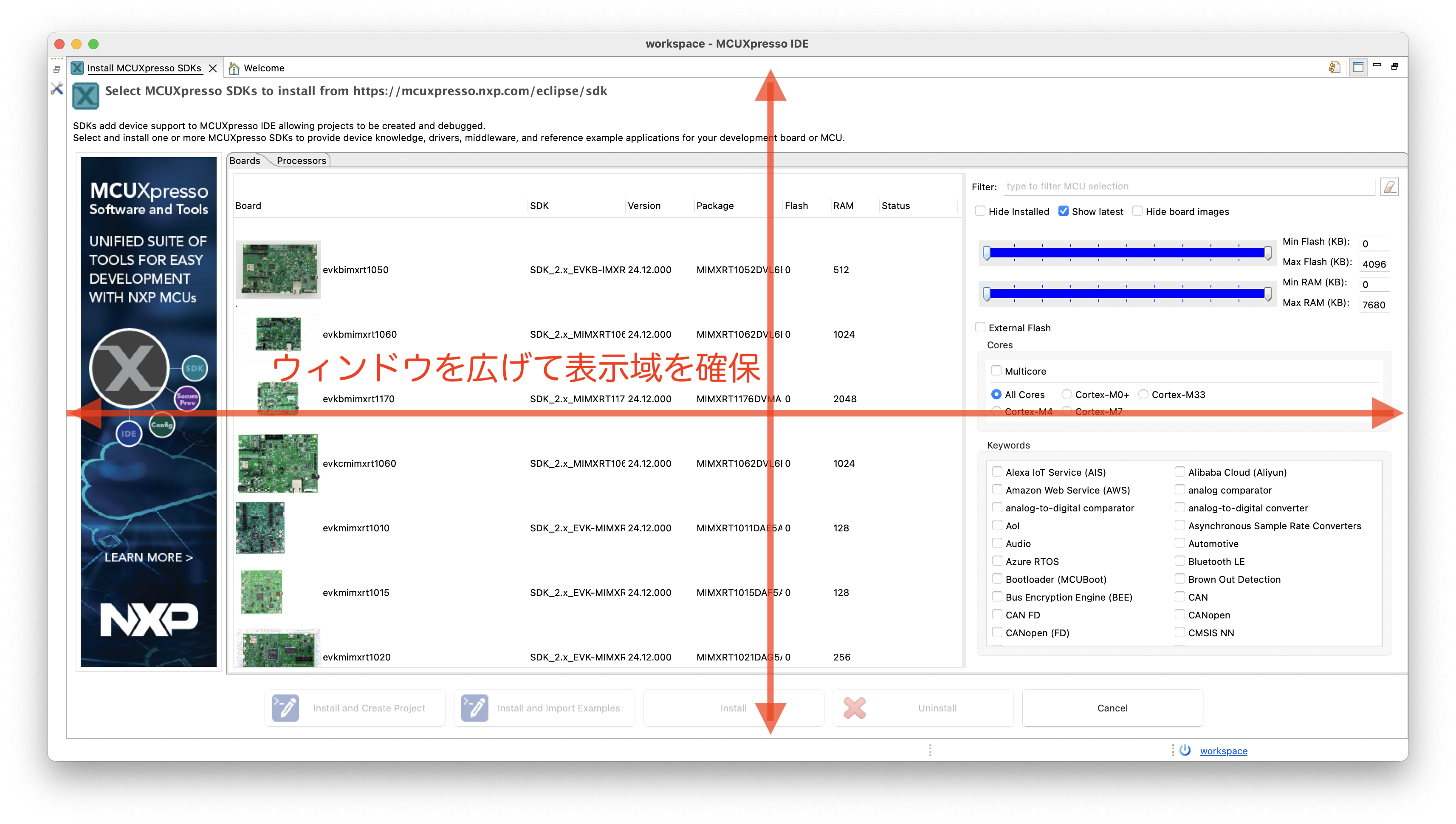Check the Amazon Web Service (AWS) keyword
This screenshot has width=1456, height=824.
coord(997,490)
